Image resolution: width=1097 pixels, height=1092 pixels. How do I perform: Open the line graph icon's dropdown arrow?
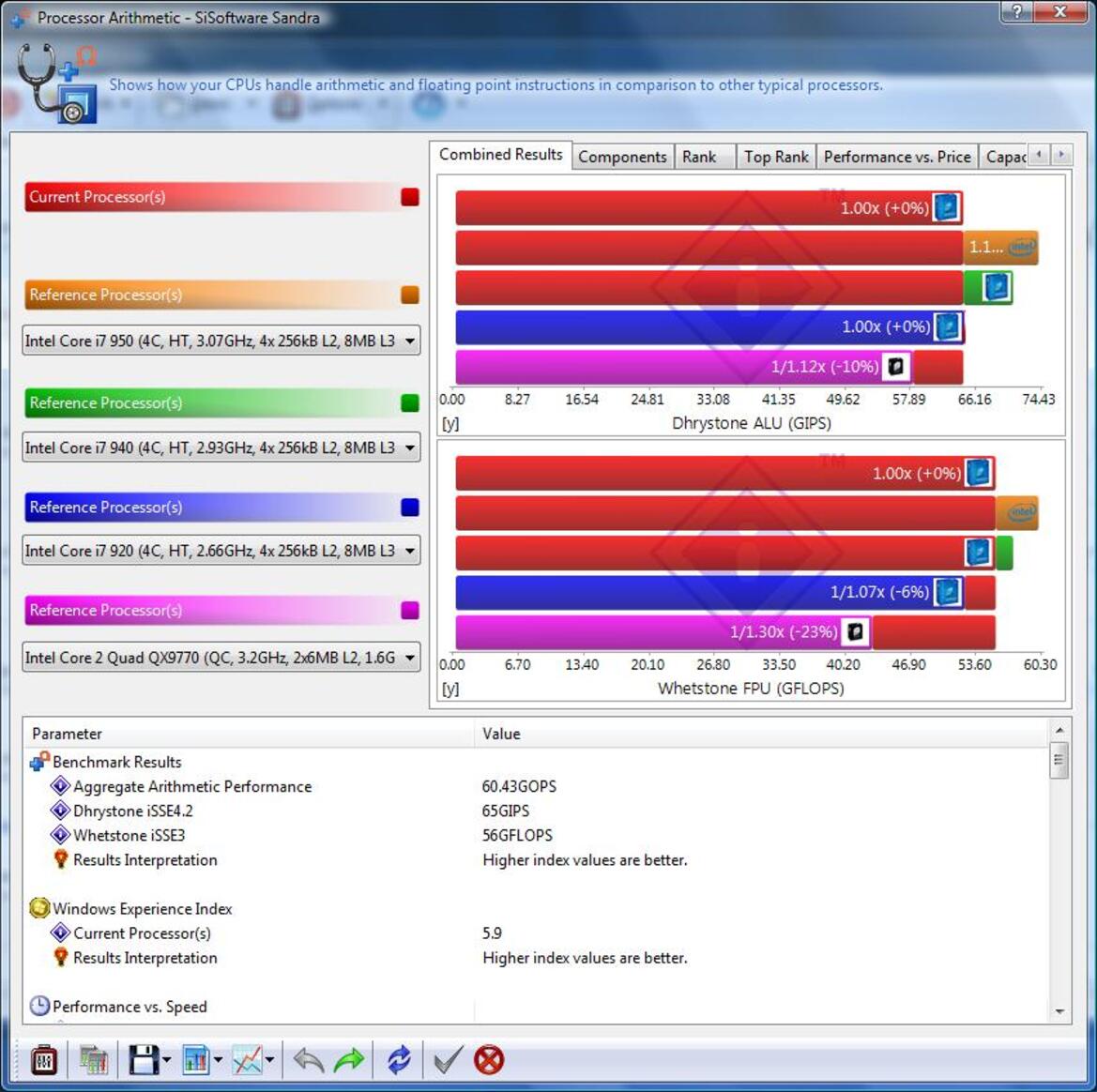pos(269,1060)
